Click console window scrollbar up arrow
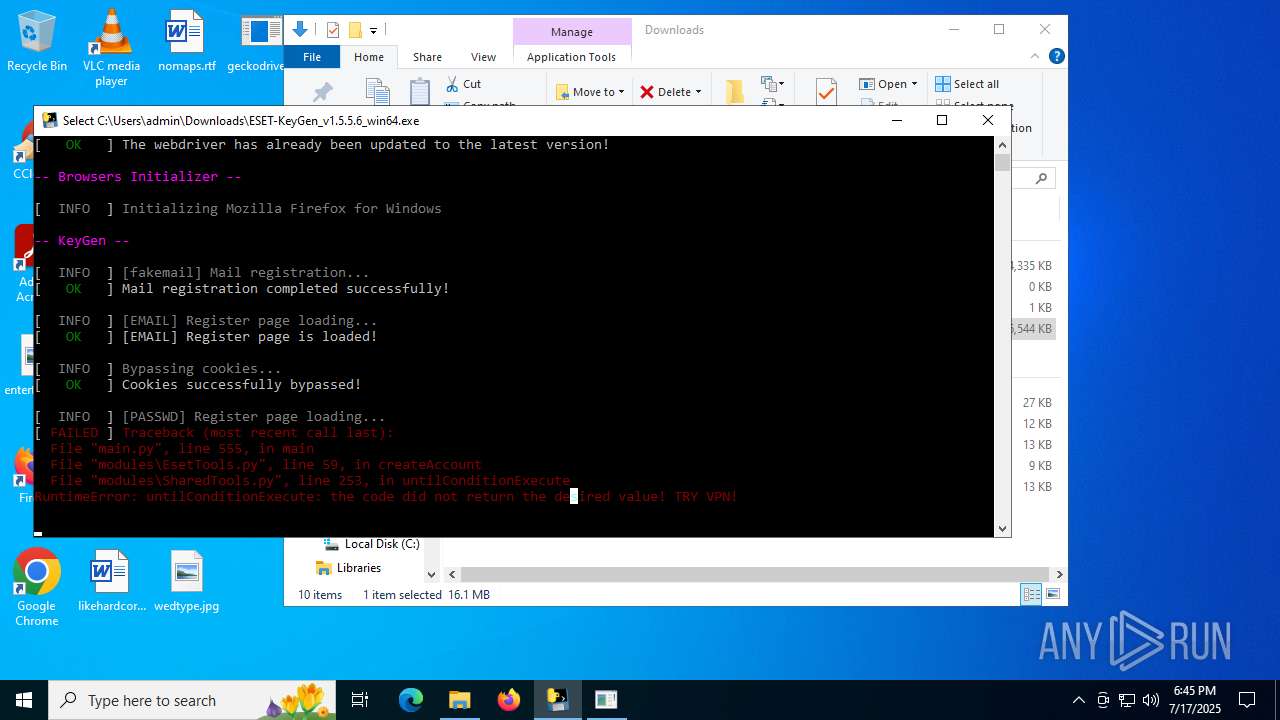The height and width of the screenshot is (720, 1280). [1002, 145]
